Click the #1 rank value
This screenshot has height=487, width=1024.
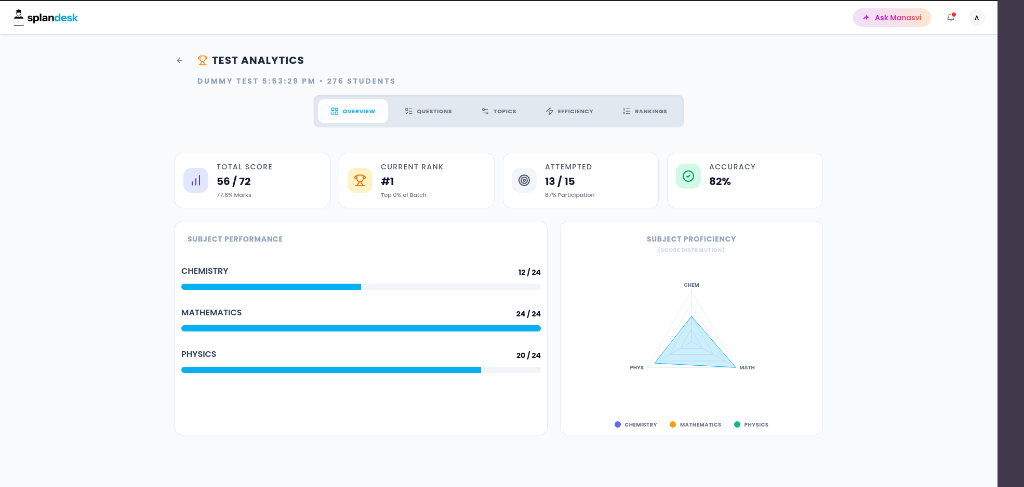(387, 181)
